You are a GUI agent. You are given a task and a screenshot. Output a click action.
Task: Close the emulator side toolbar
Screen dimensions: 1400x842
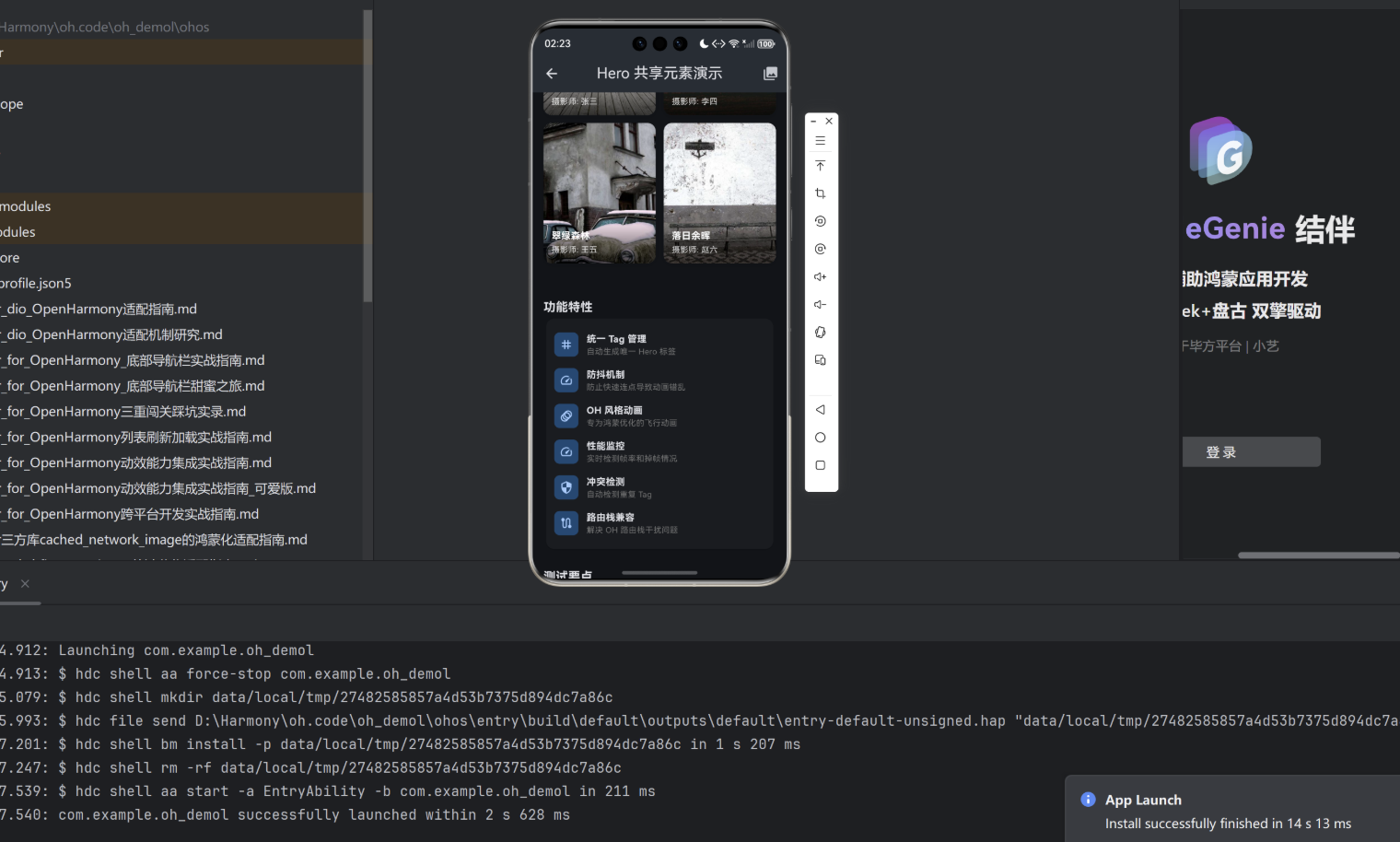829,121
